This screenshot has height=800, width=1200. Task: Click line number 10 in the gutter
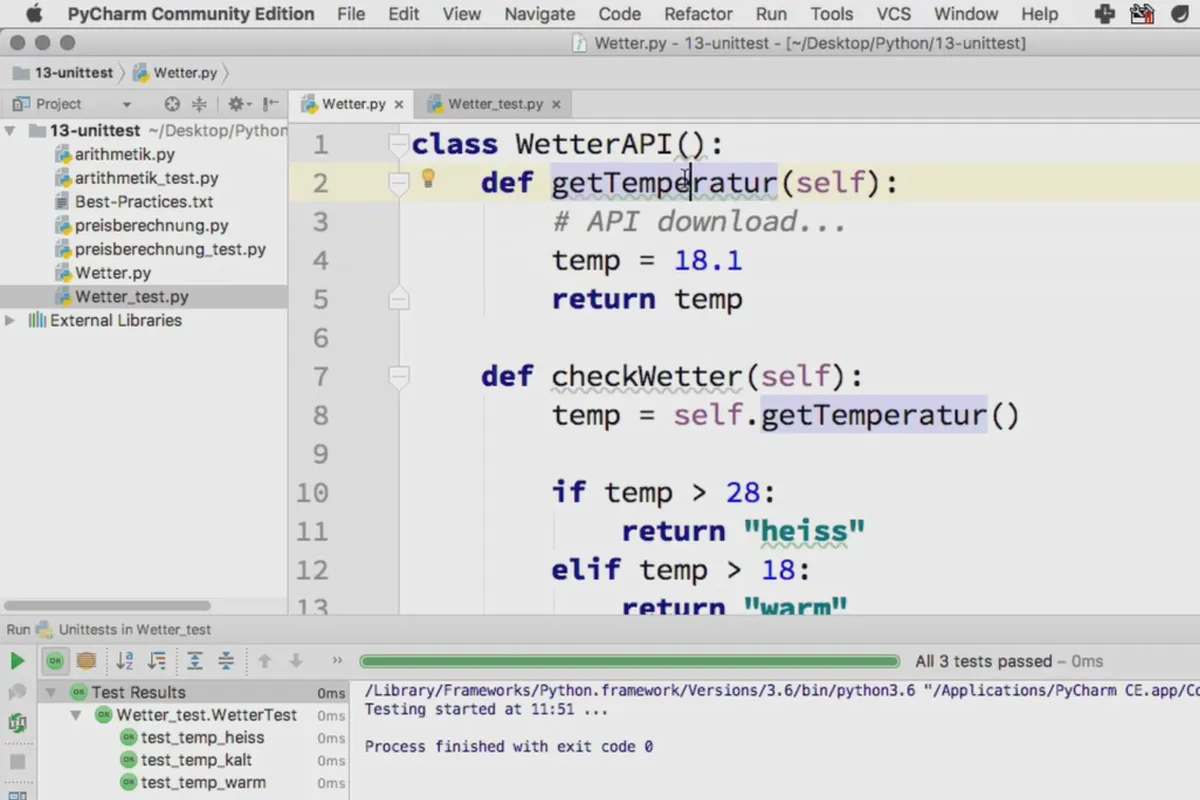312,492
